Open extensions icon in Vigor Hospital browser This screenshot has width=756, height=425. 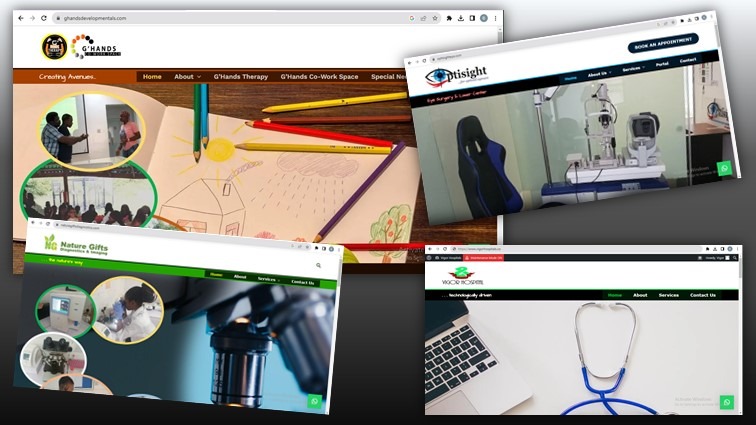coord(707,249)
